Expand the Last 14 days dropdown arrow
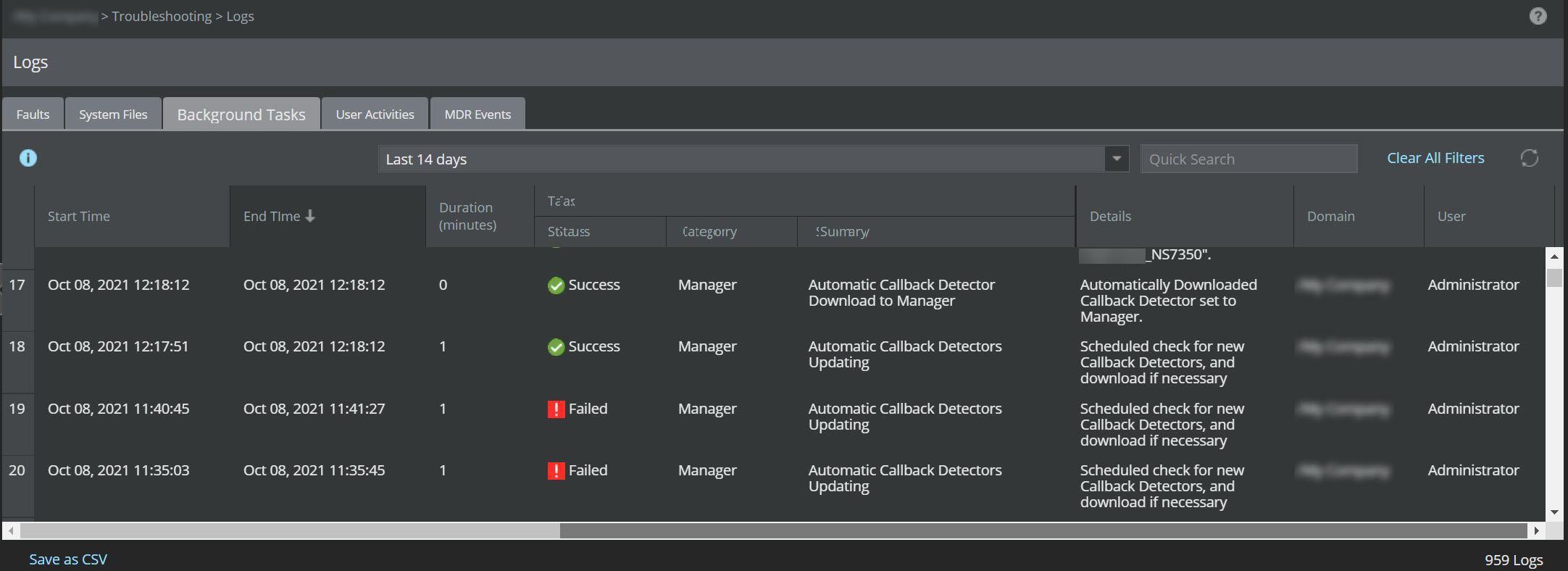This screenshot has height=571, width=1568. click(1117, 159)
